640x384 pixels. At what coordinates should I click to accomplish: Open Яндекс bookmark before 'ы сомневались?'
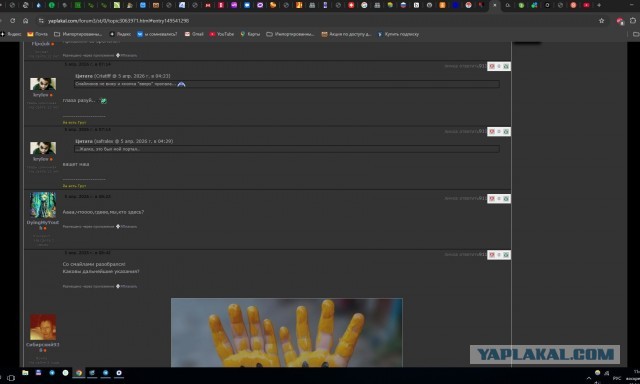(120, 34)
